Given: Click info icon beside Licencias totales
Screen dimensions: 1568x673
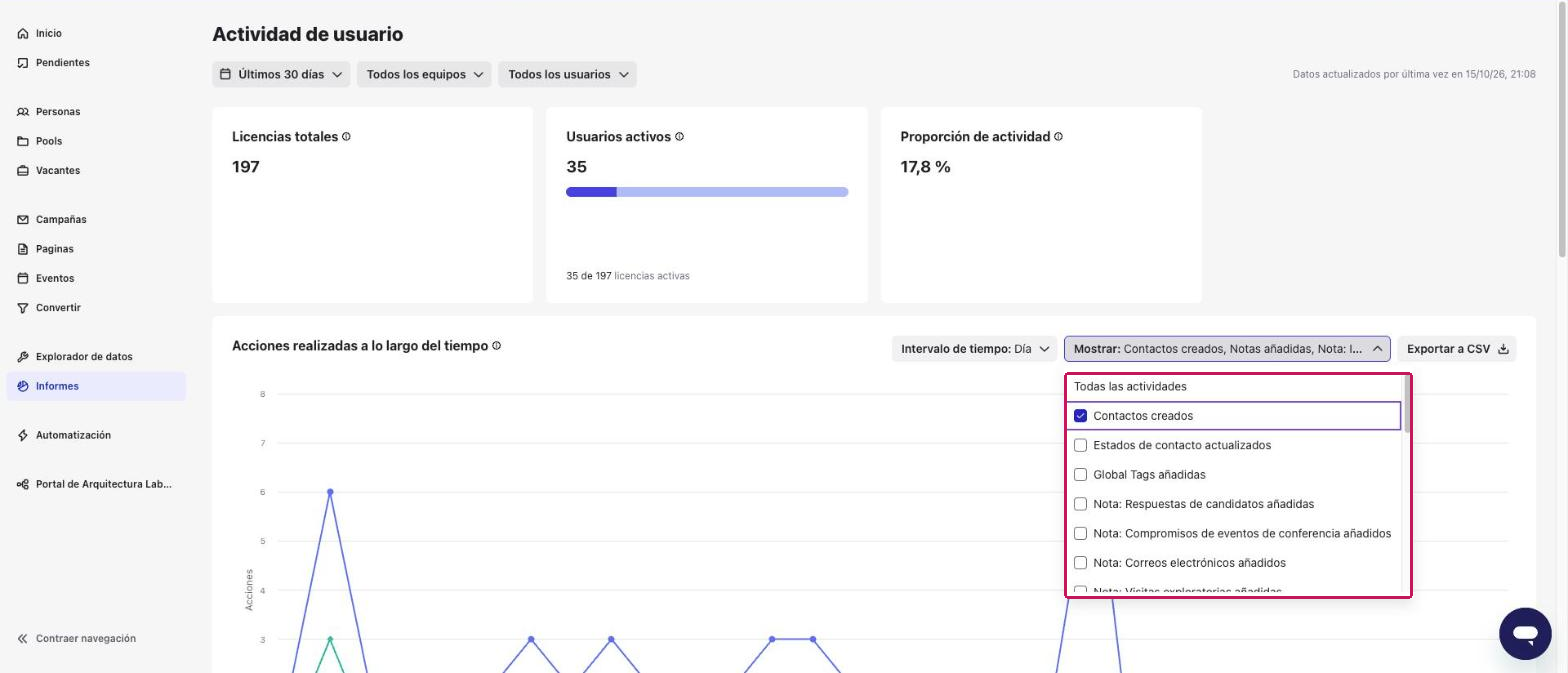Looking at the screenshot, I should (346, 137).
